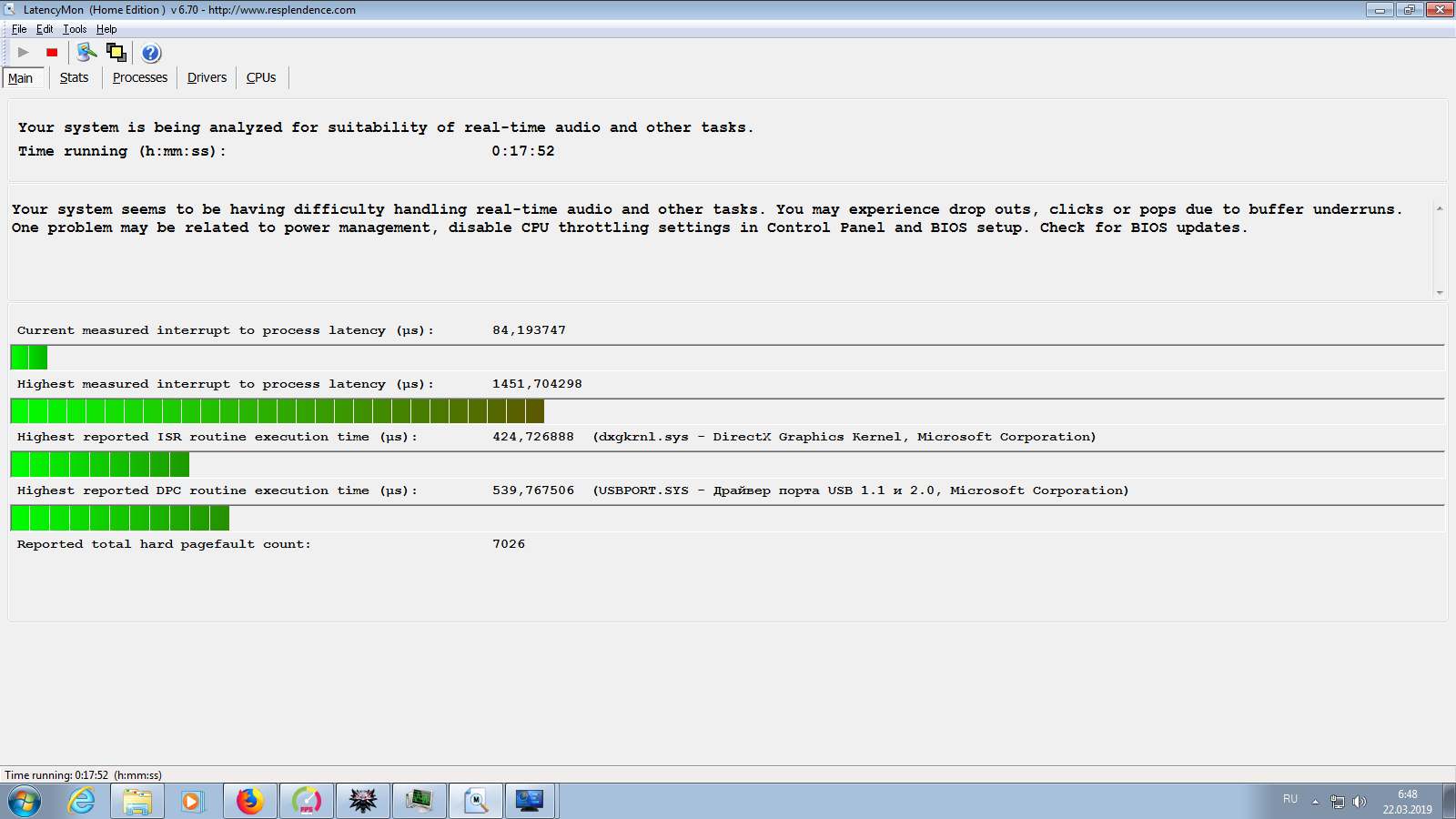Click the status bar Time running text
This screenshot has width=1456, height=819.
tap(84, 775)
